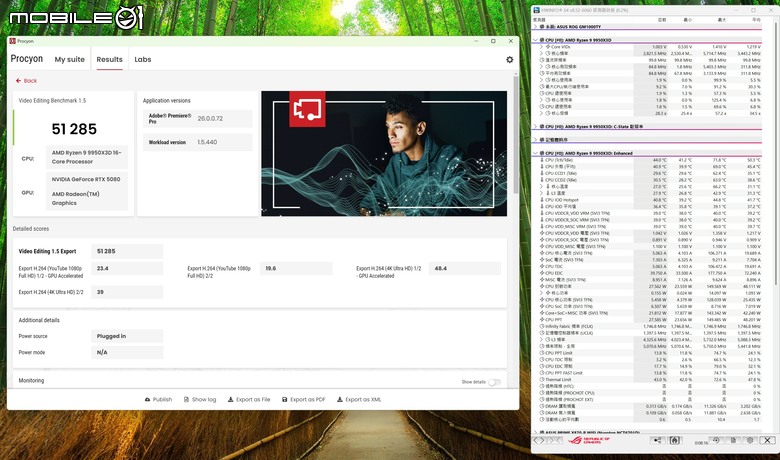The width and height of the screenshot is (780, 460).
Task: Switch to the My suite tab
Action: tap(70, 59)
